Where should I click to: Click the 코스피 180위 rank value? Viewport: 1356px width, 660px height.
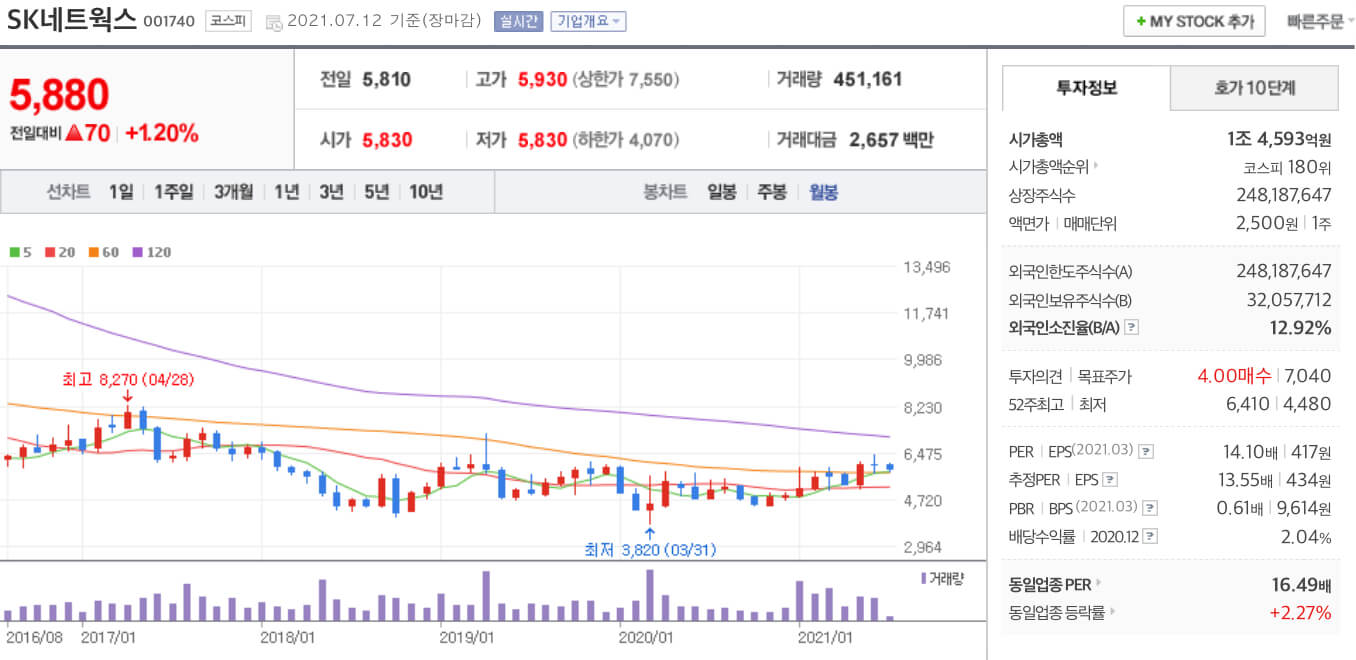(1287, 167)
